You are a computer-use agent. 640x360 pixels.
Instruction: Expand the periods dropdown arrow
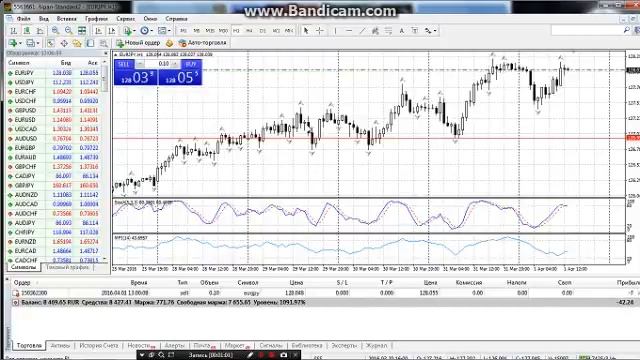[x=151, y=31]
